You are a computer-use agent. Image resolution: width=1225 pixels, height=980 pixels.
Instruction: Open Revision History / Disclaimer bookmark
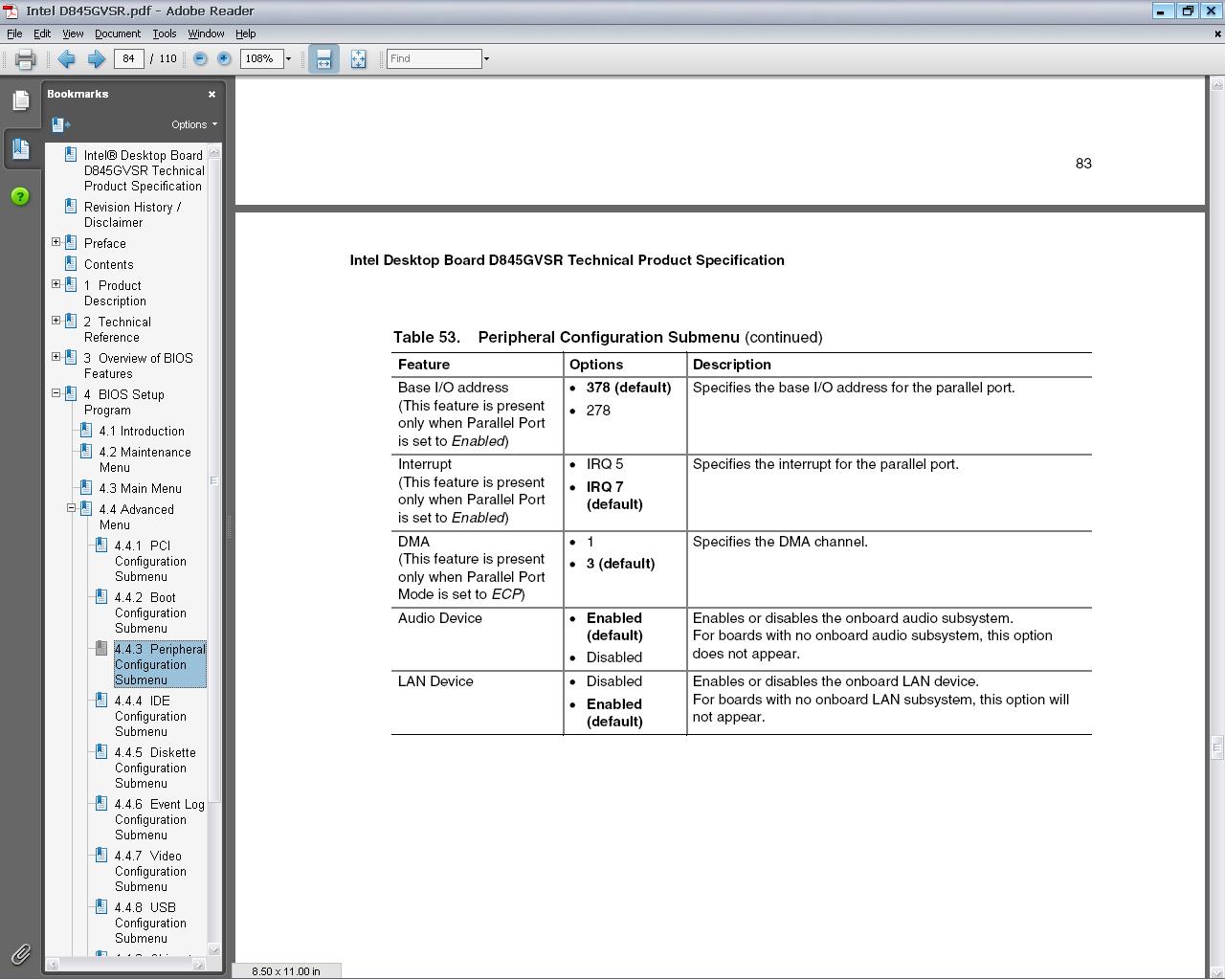pyautogui.click(x=132, y=214)
